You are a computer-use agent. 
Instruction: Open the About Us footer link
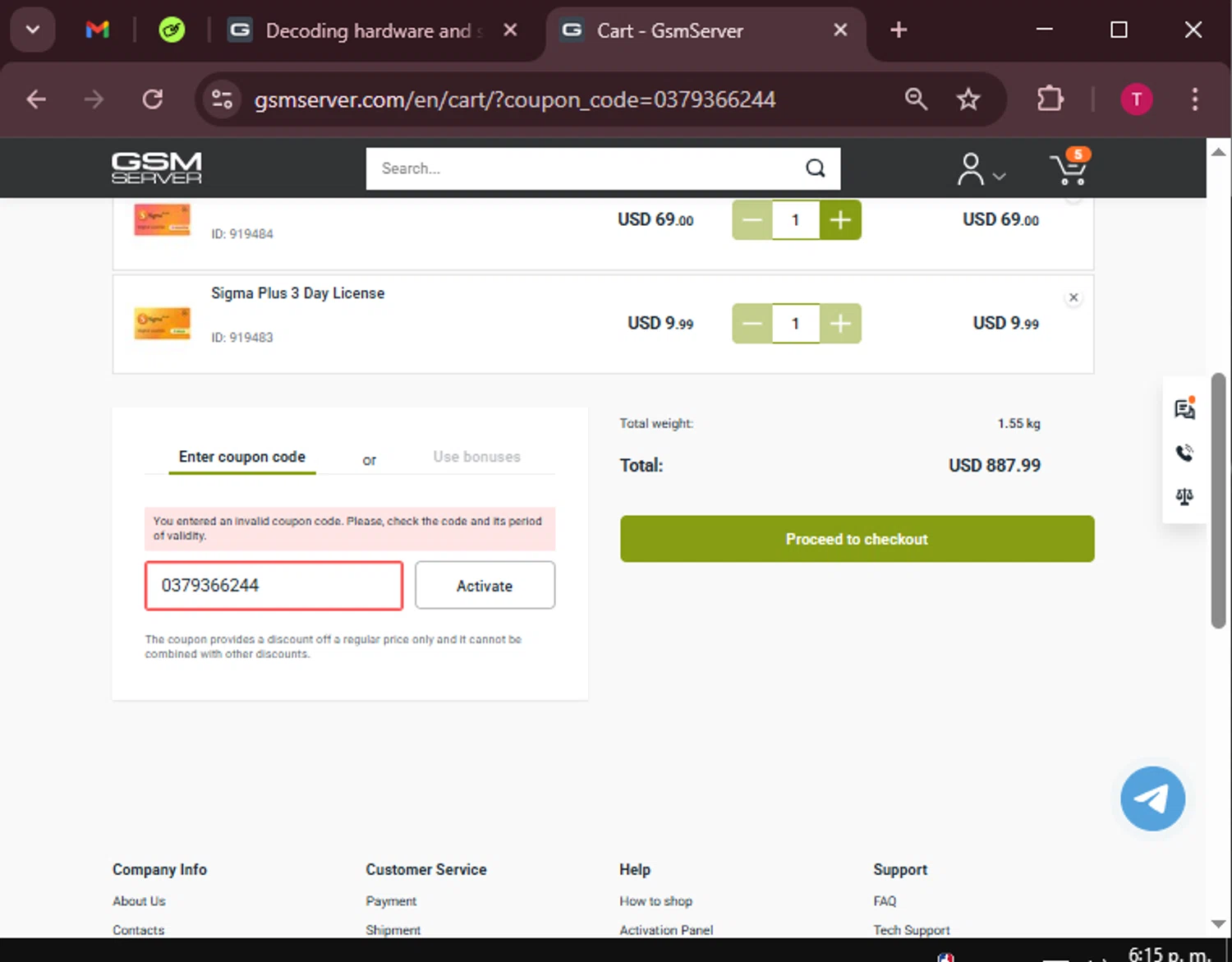[139, 901]
